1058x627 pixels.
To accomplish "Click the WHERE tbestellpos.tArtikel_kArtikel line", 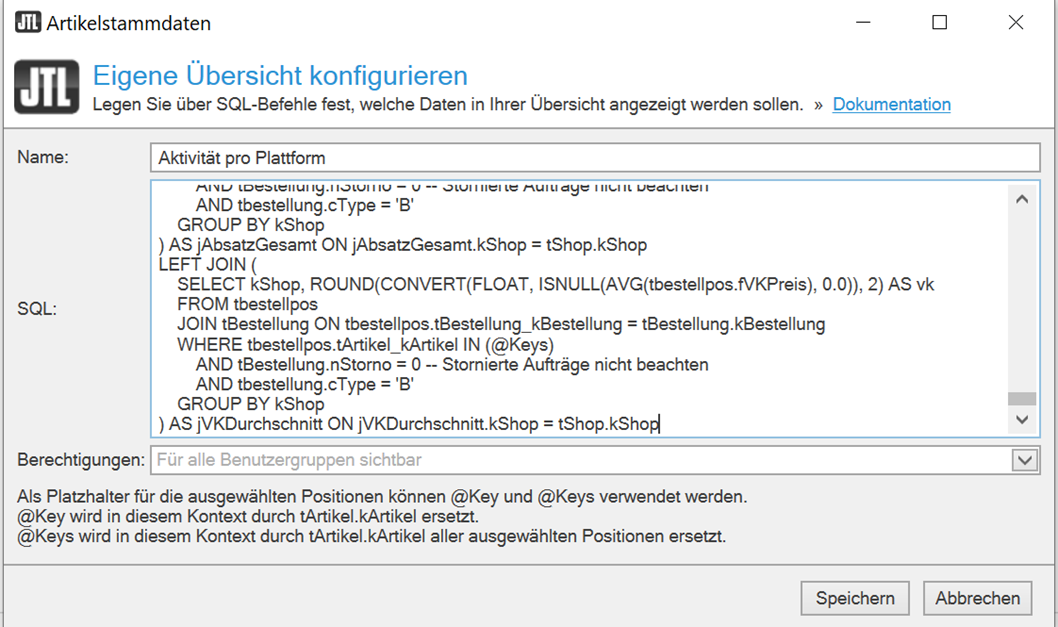I will click(x=365, y=345).
